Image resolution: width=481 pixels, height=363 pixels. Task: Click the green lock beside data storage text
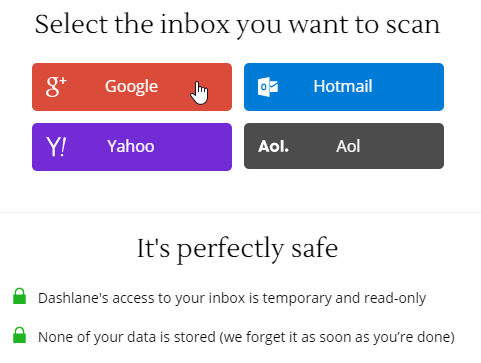coord(19,335)
